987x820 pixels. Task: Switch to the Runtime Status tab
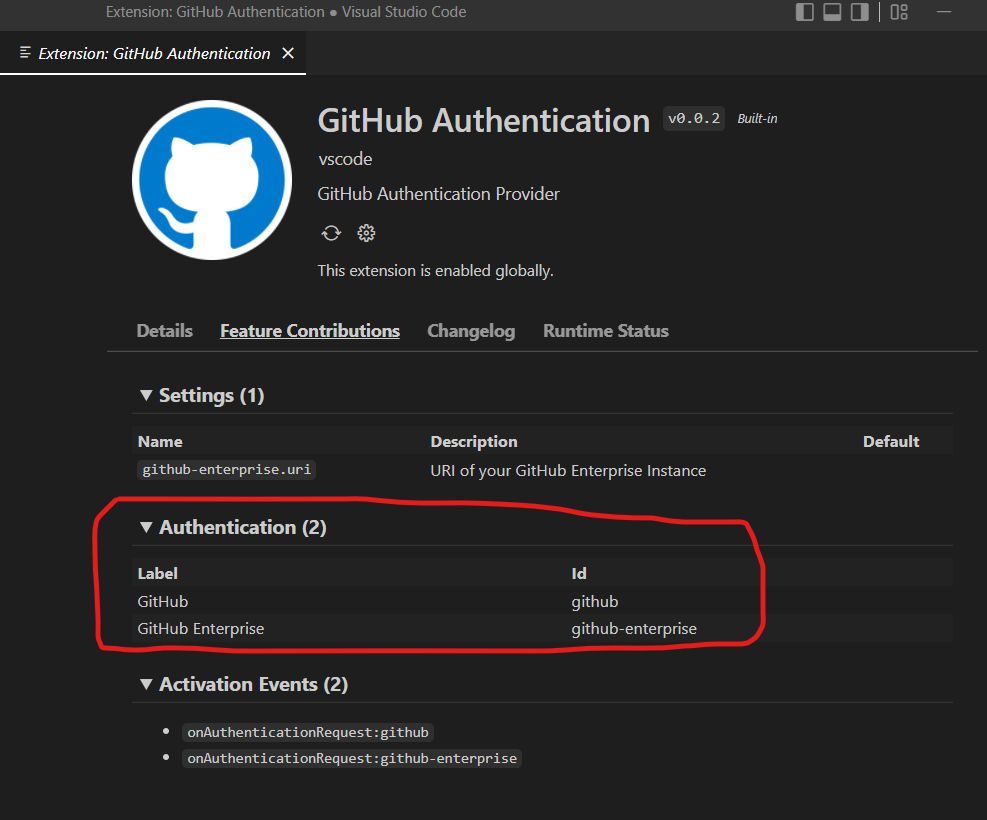tap(605, 330)
